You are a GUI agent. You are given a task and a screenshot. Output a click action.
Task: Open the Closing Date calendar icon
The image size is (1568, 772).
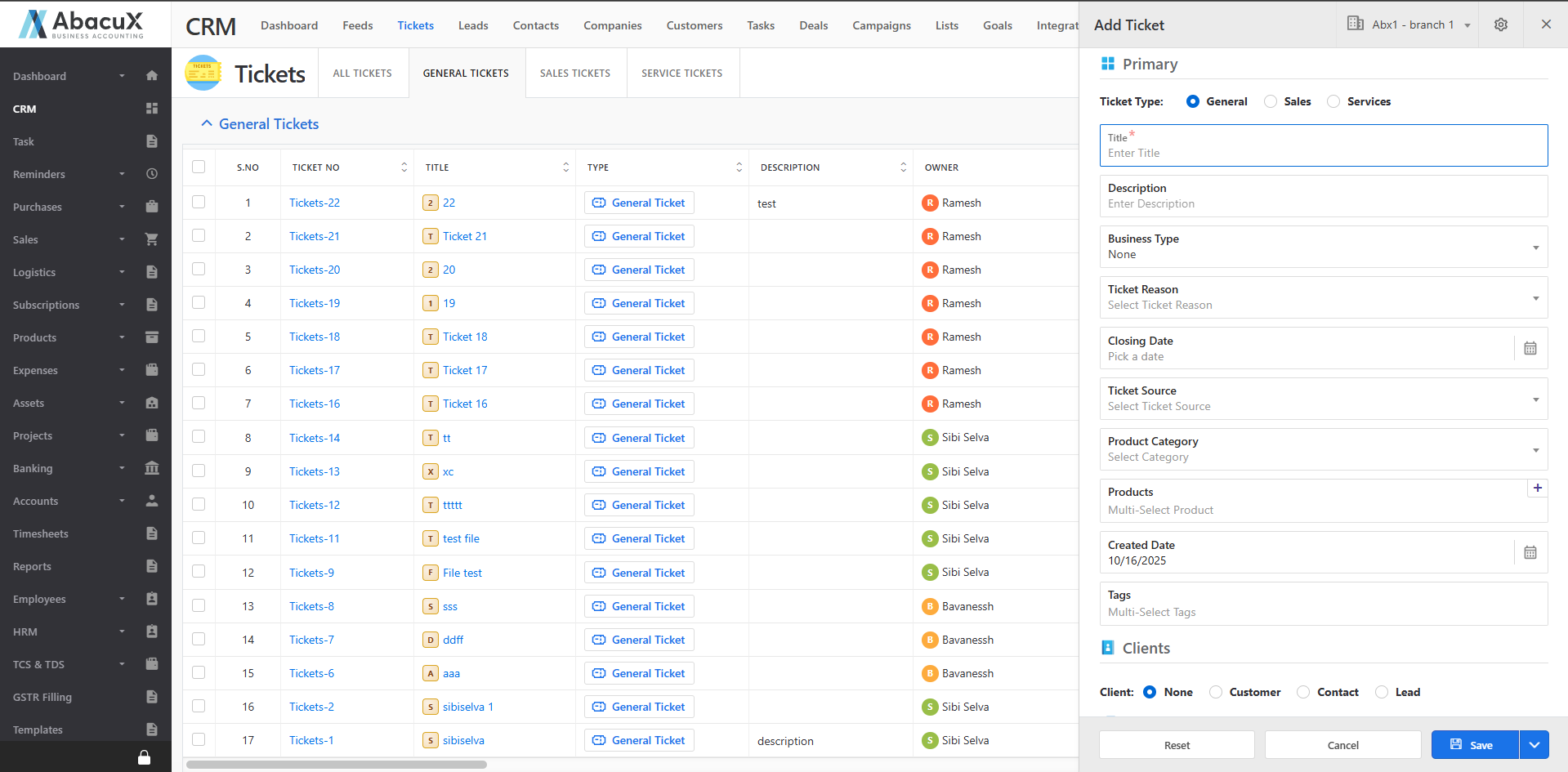tap(1530, 349)
